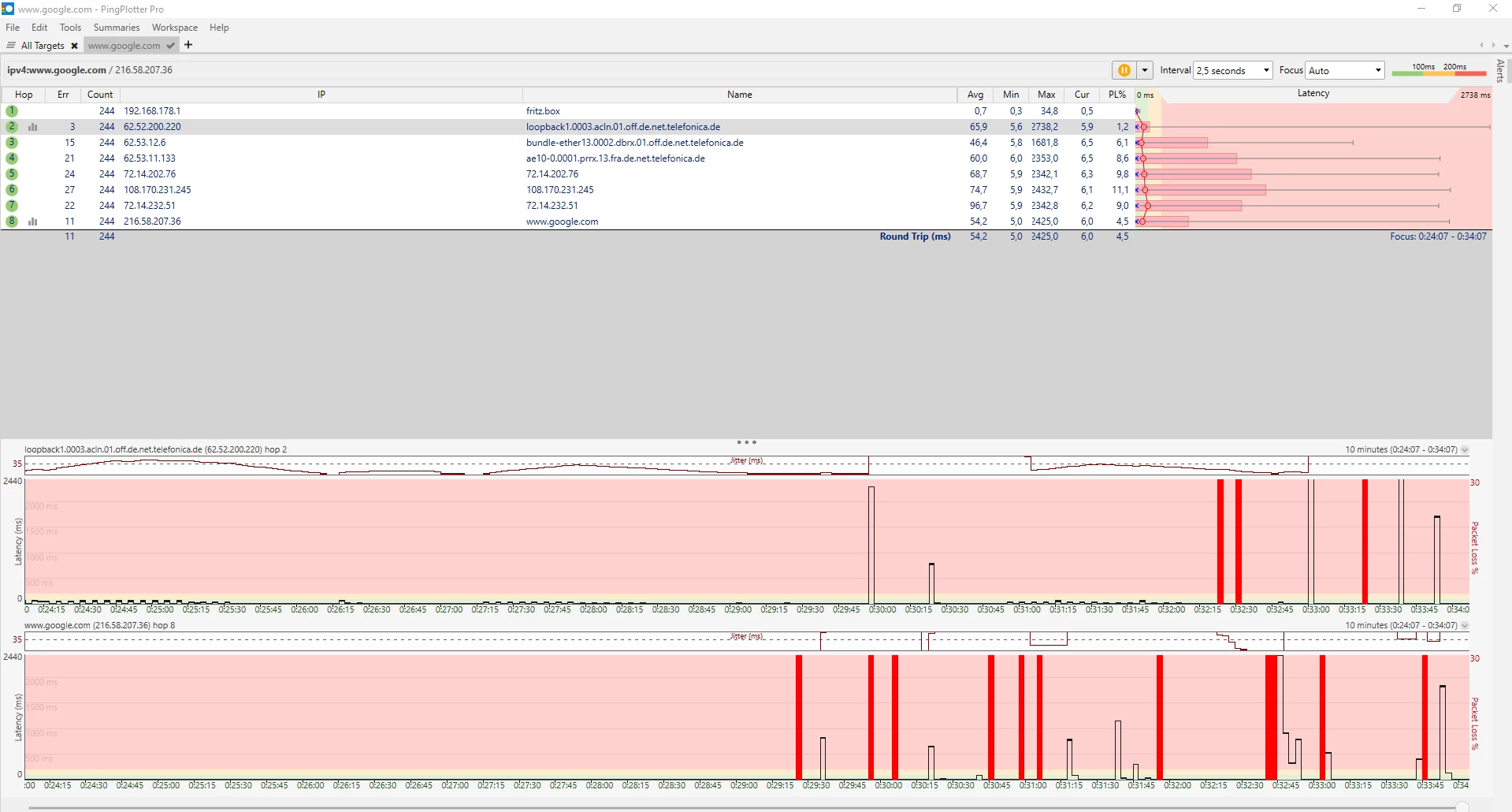This screenshot has height=812, width=1512.
Task: Open the Summaries menu
Action: 116,28
